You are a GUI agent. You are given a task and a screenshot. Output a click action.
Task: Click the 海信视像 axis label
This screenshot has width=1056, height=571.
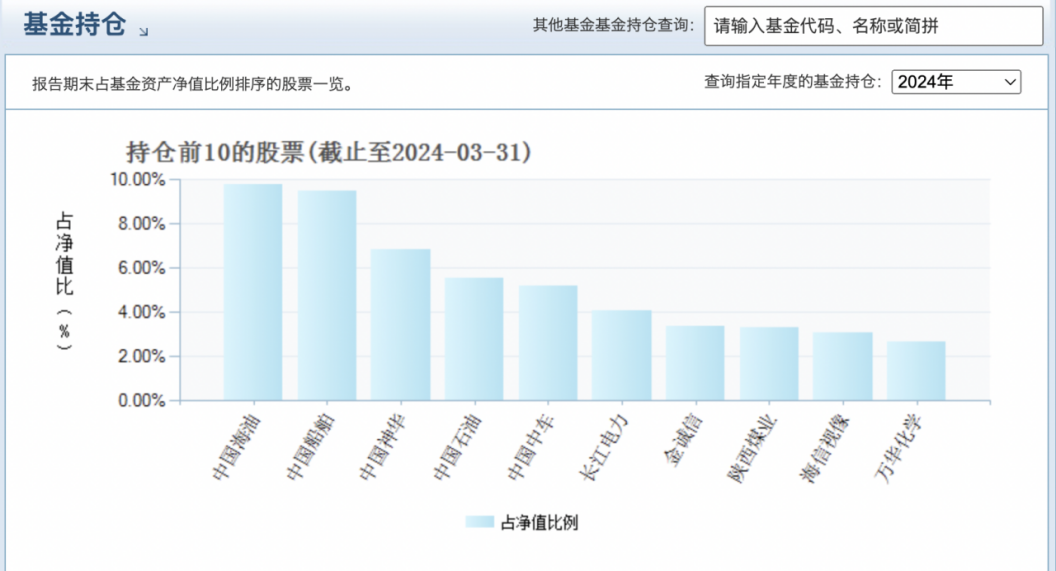coord(825,448)
